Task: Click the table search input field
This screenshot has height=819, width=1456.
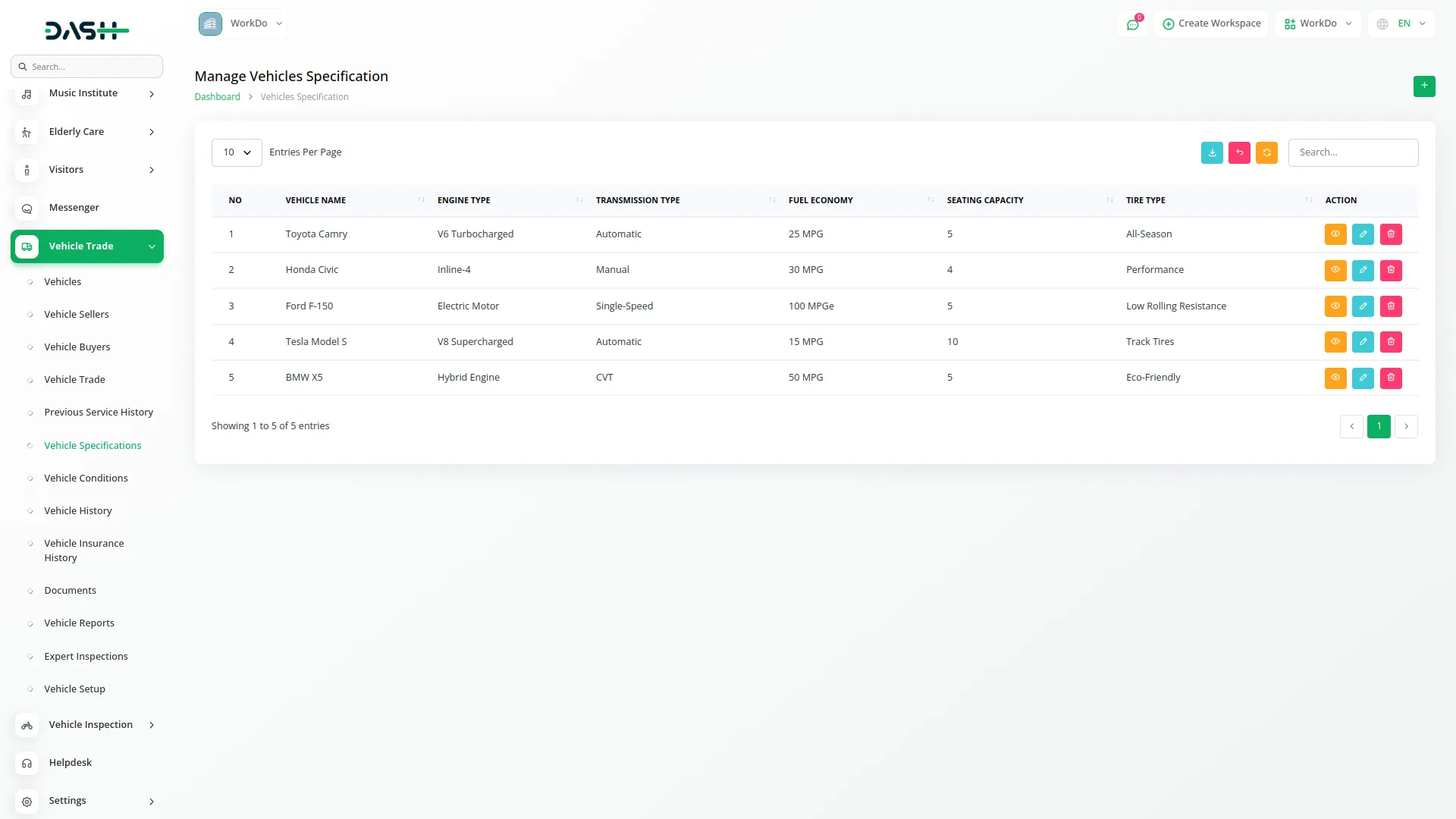Action: 1352,152
